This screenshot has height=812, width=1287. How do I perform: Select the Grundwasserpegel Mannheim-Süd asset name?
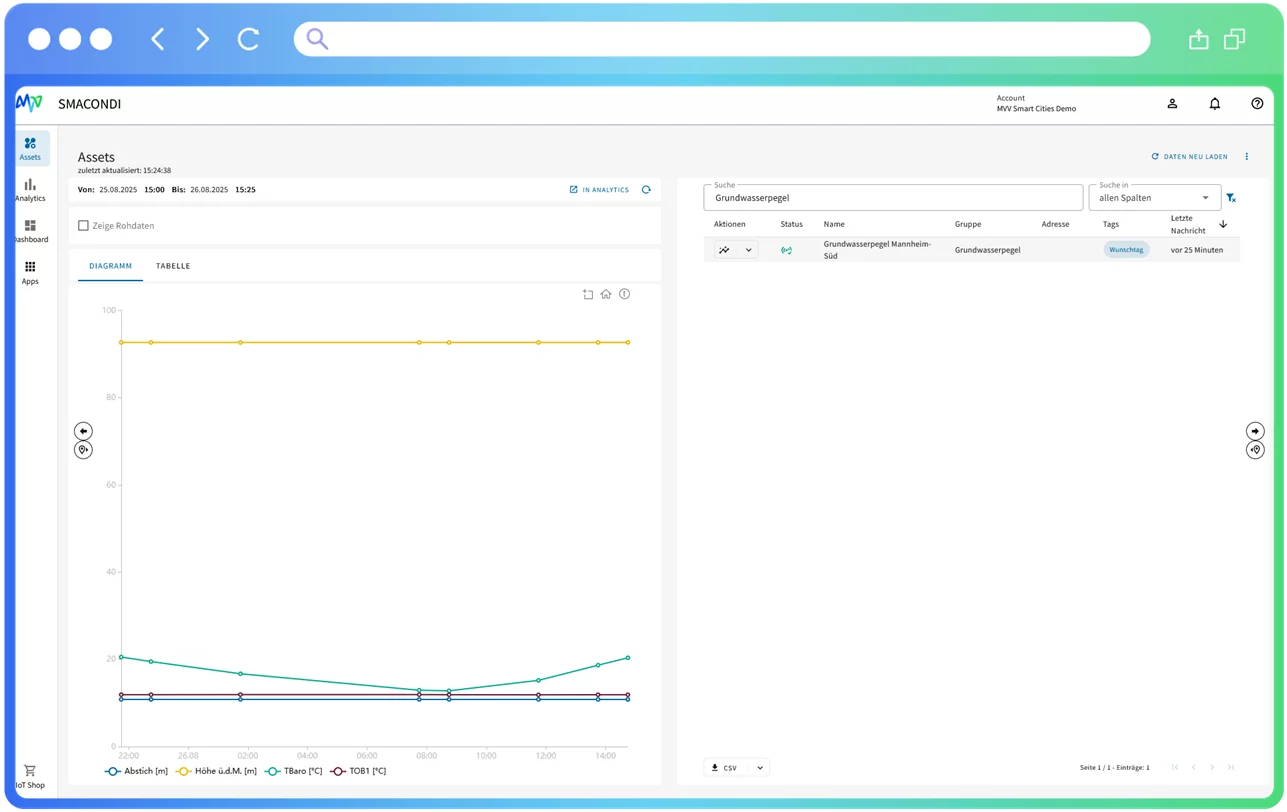877,250
